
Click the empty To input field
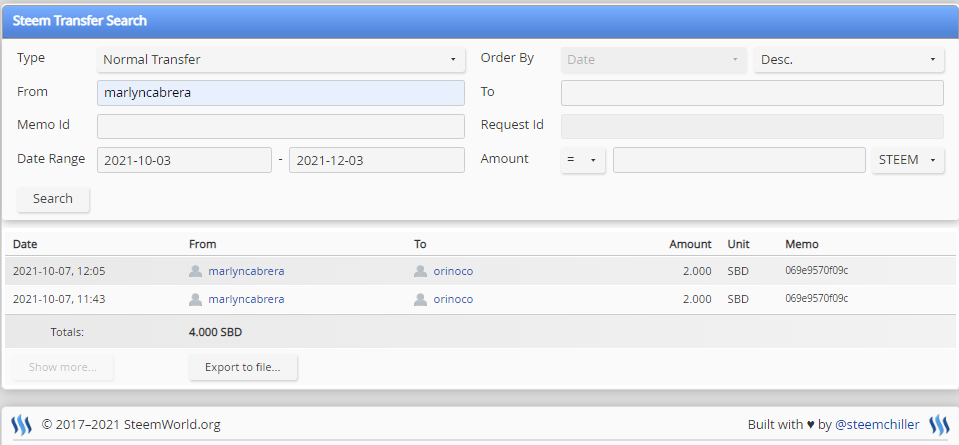click(752, 93)
